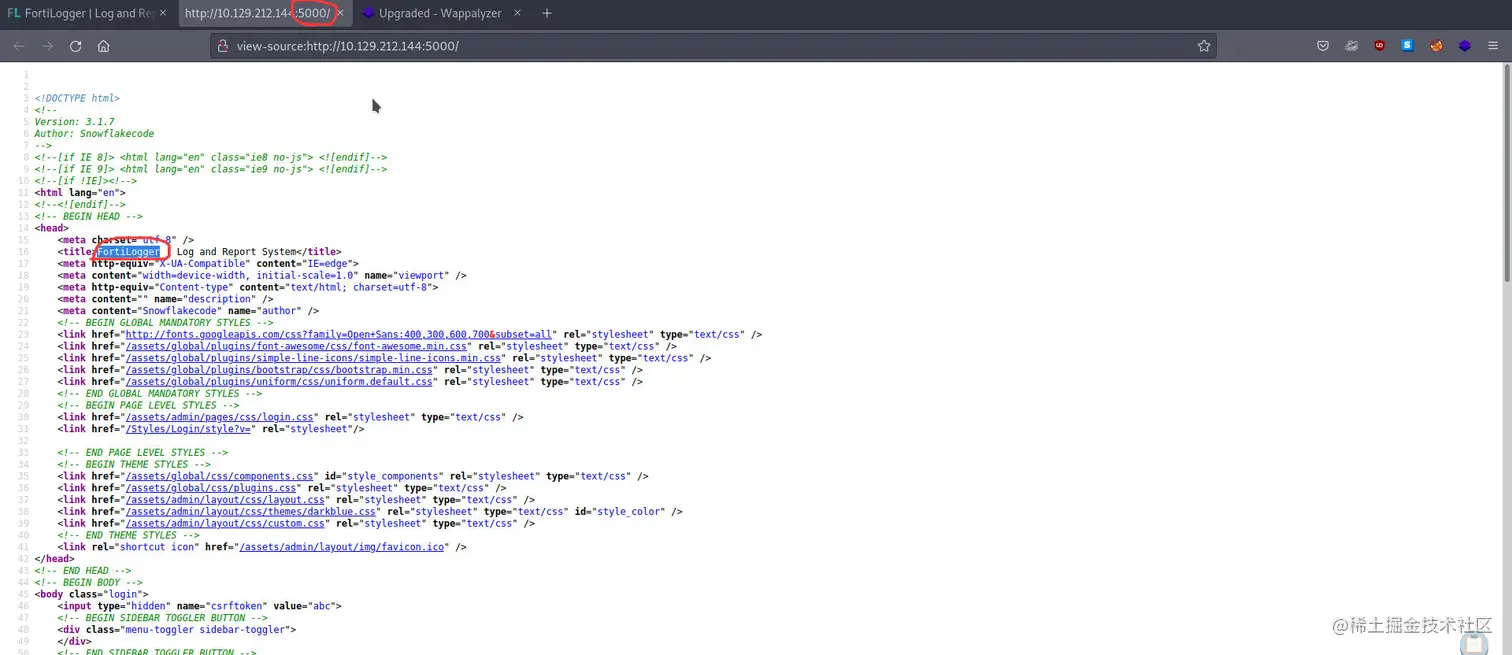Screen dimensions: 1512x655
Task: Switch to the Upgraded - Wappalyzer tab
Action: (442, 14)
